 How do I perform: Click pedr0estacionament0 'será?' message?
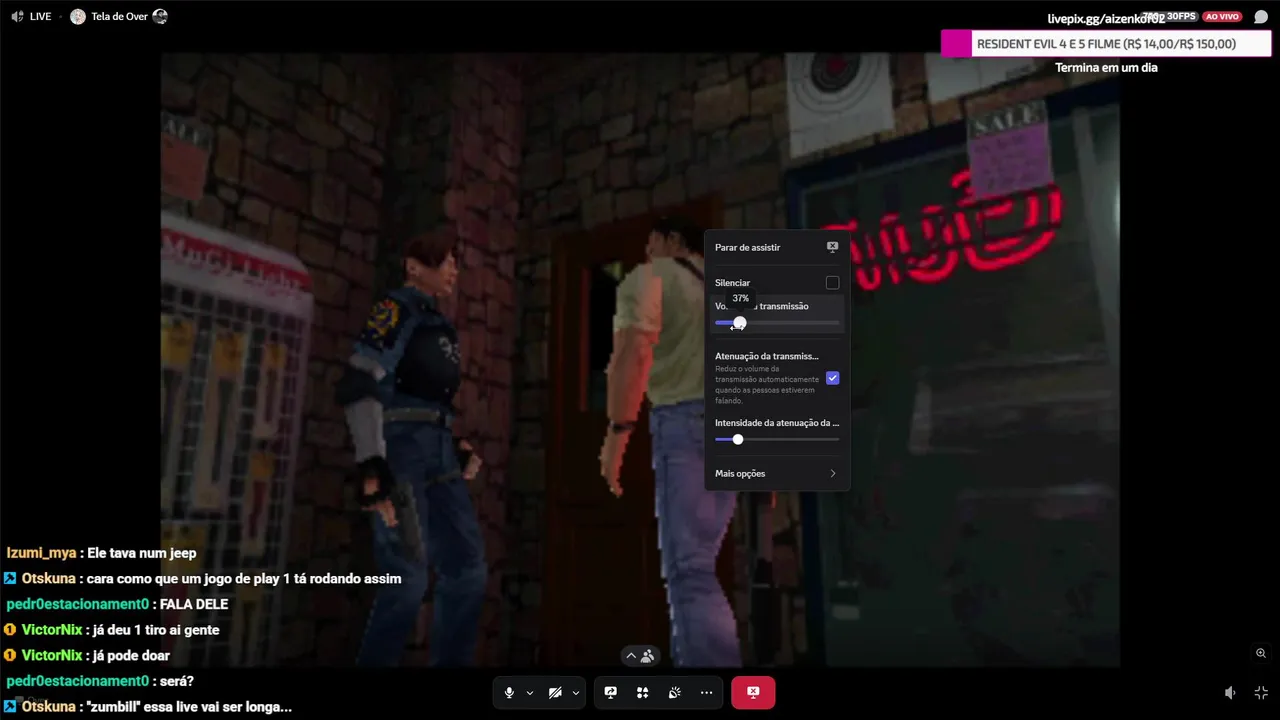coord(99,681)
